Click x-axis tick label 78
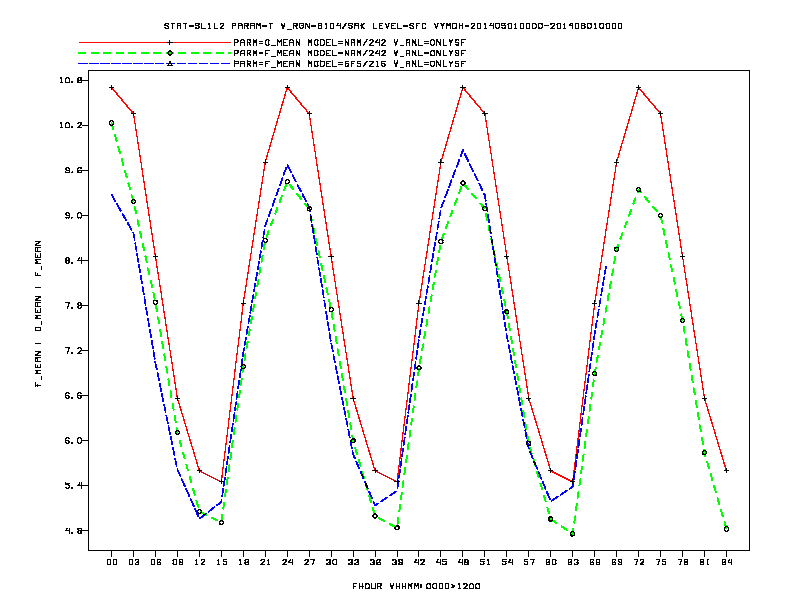This screenshot has width=792, height=612. point(682,562)
